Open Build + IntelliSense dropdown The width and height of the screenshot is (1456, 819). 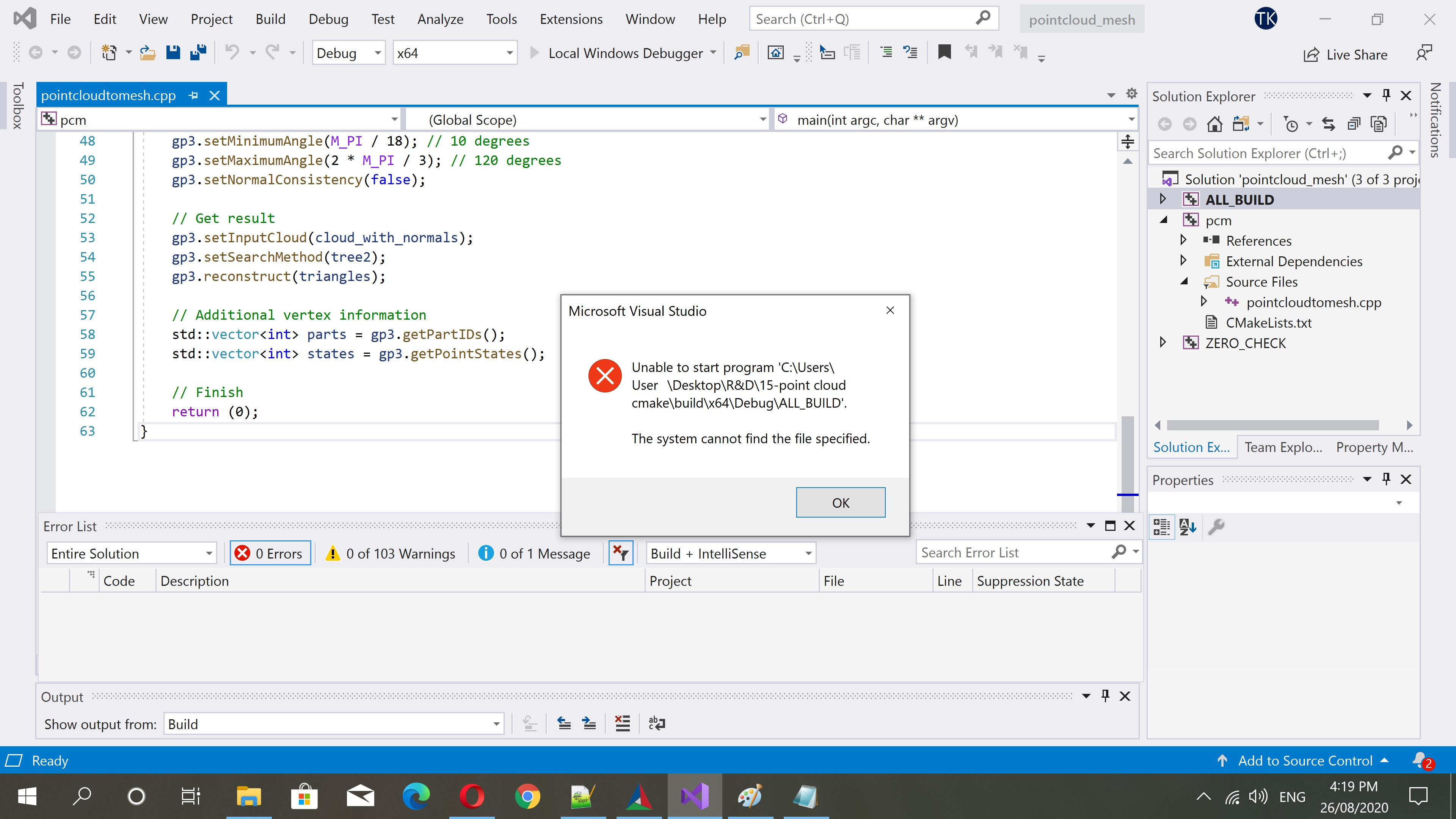(x=731, y=553)
